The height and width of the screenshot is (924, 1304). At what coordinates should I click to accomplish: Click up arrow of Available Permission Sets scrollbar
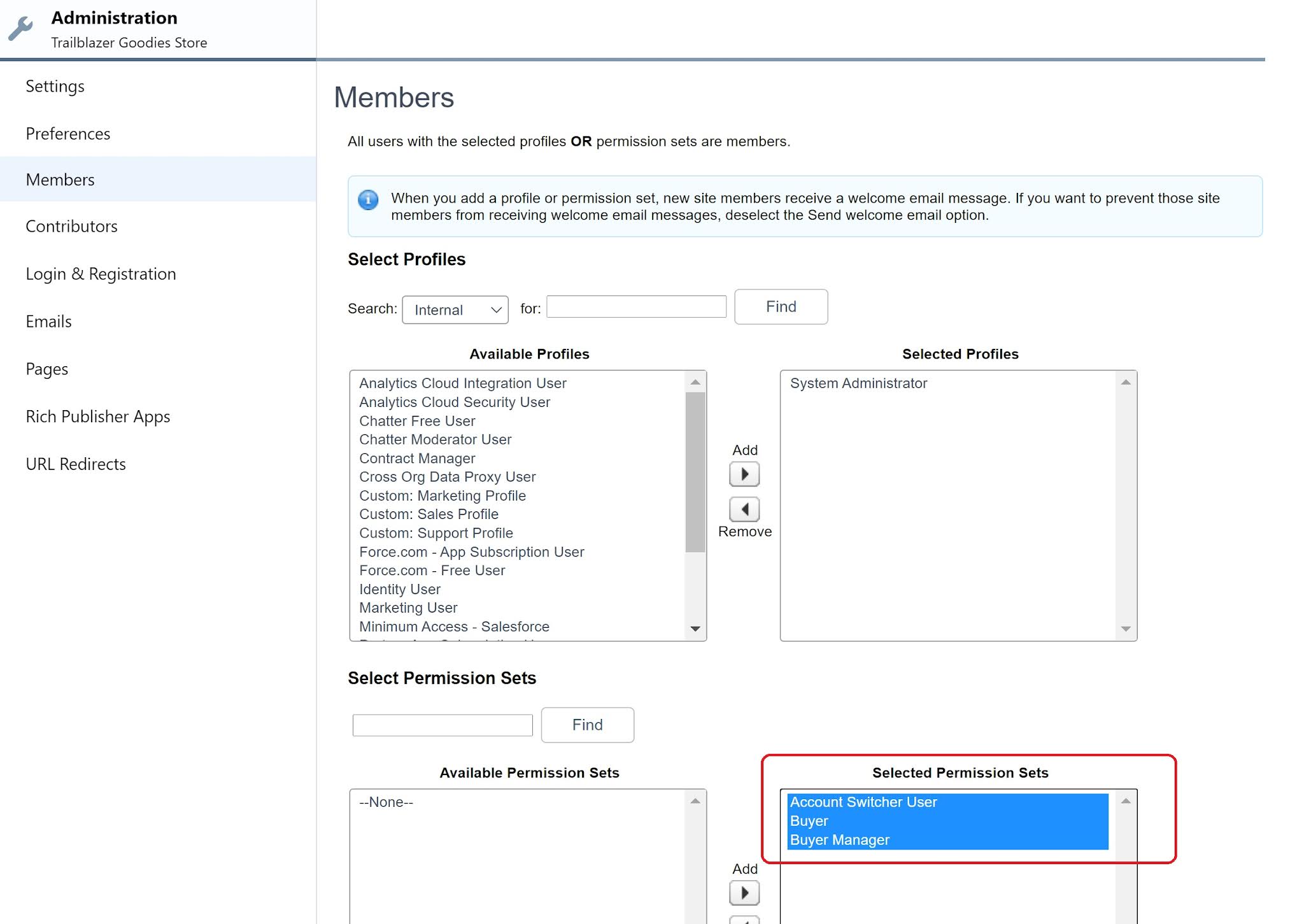tap(695, 801)
